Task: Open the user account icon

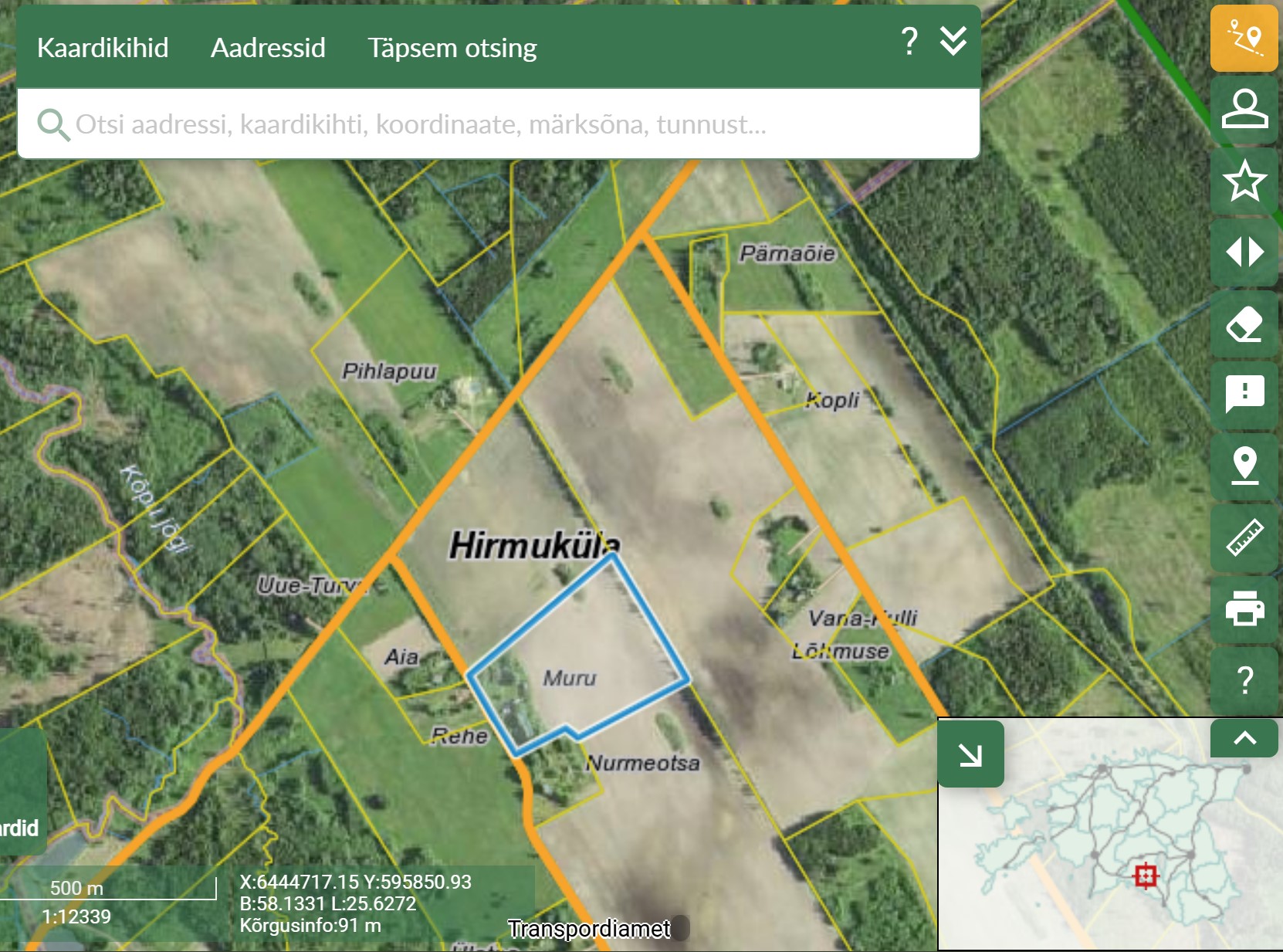Action: point(1244,109)
